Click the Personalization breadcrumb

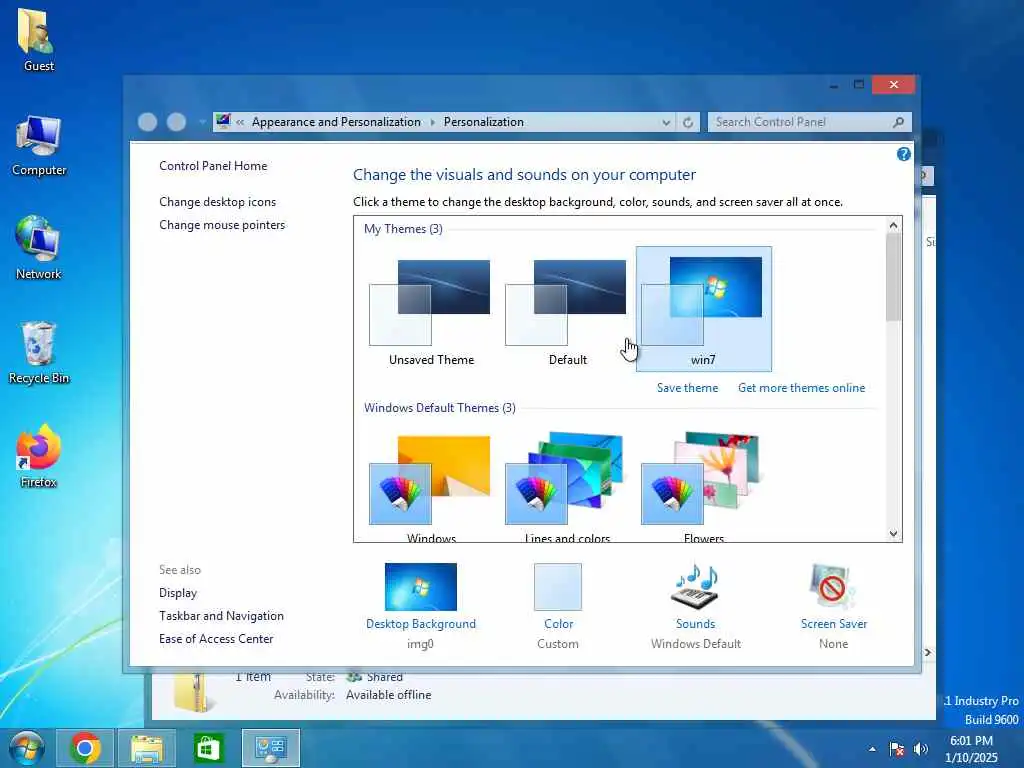coord(484,122)
